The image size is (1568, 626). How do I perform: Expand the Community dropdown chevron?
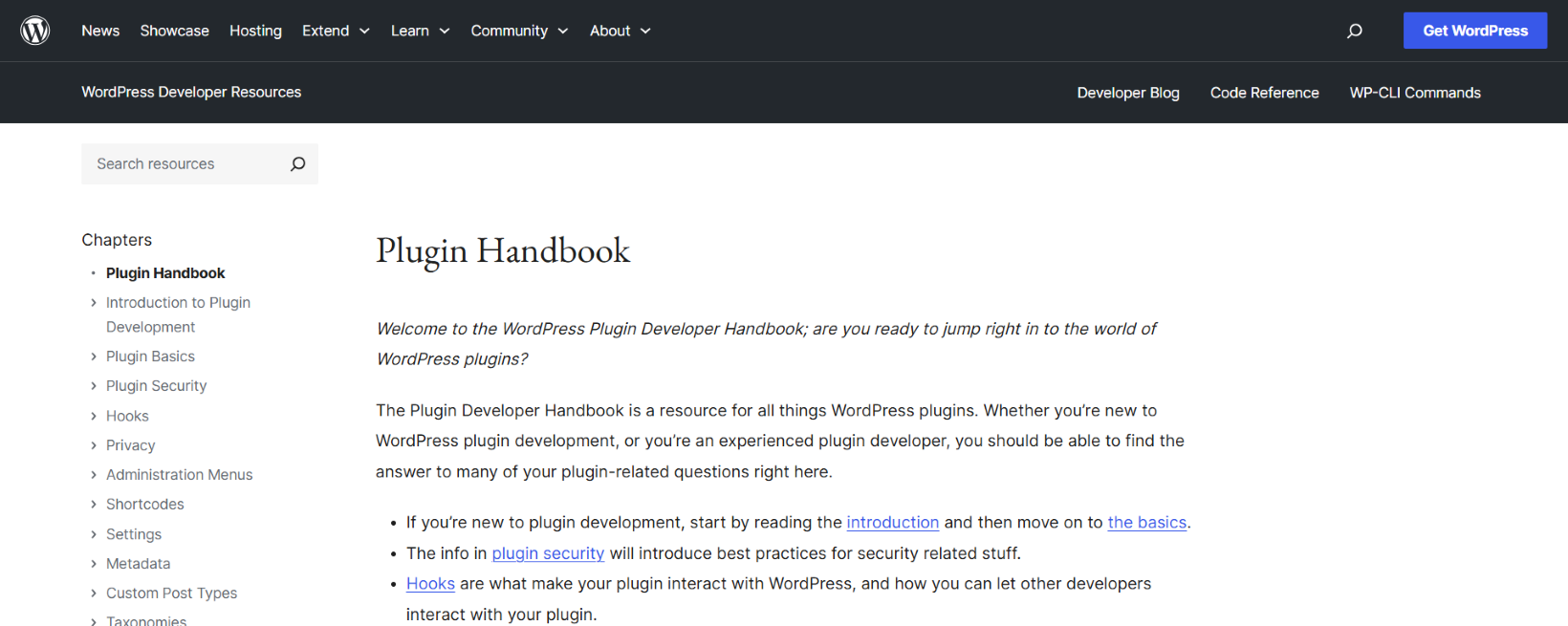pos(563,32)
